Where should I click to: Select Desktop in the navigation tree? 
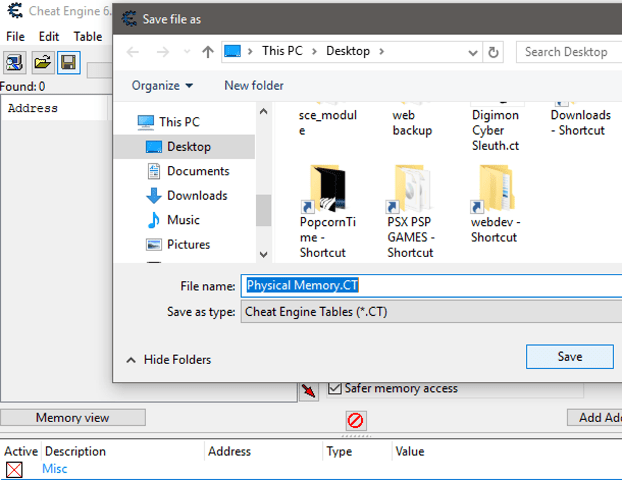pos(184,147)
